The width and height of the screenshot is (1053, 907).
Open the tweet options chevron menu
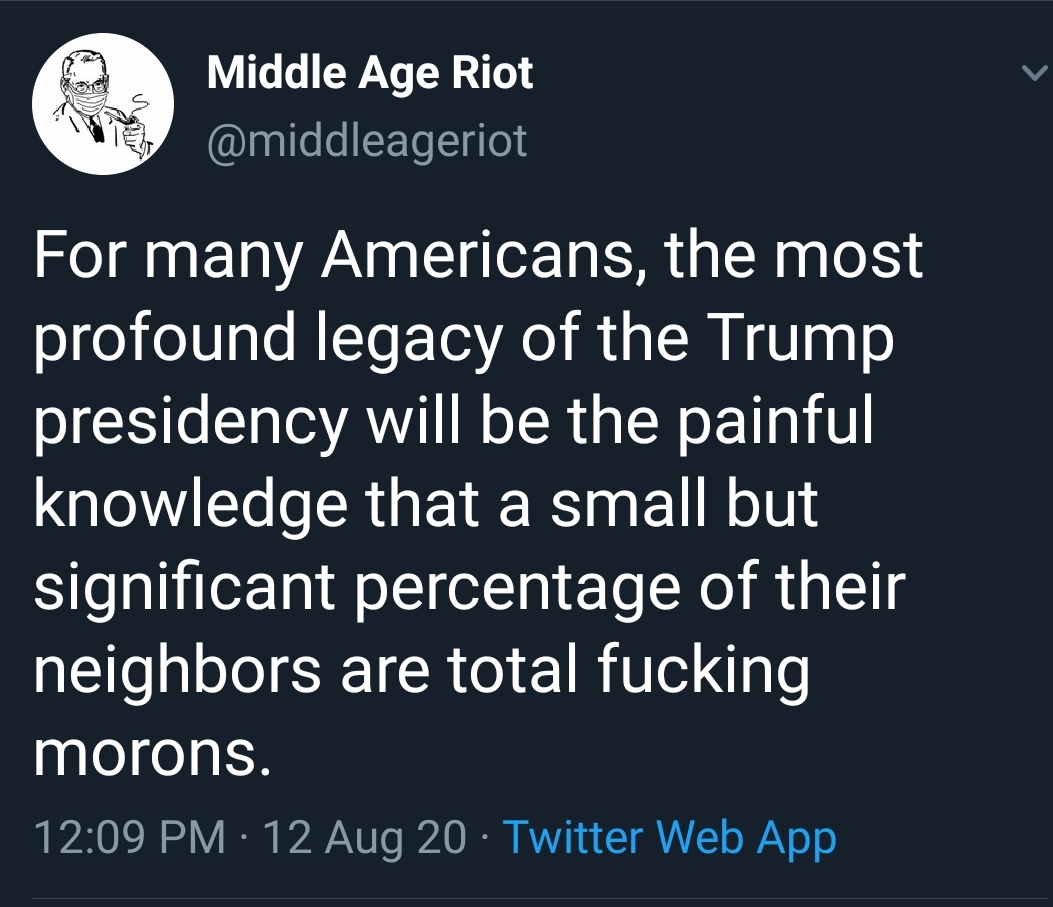coord(1034,71)
